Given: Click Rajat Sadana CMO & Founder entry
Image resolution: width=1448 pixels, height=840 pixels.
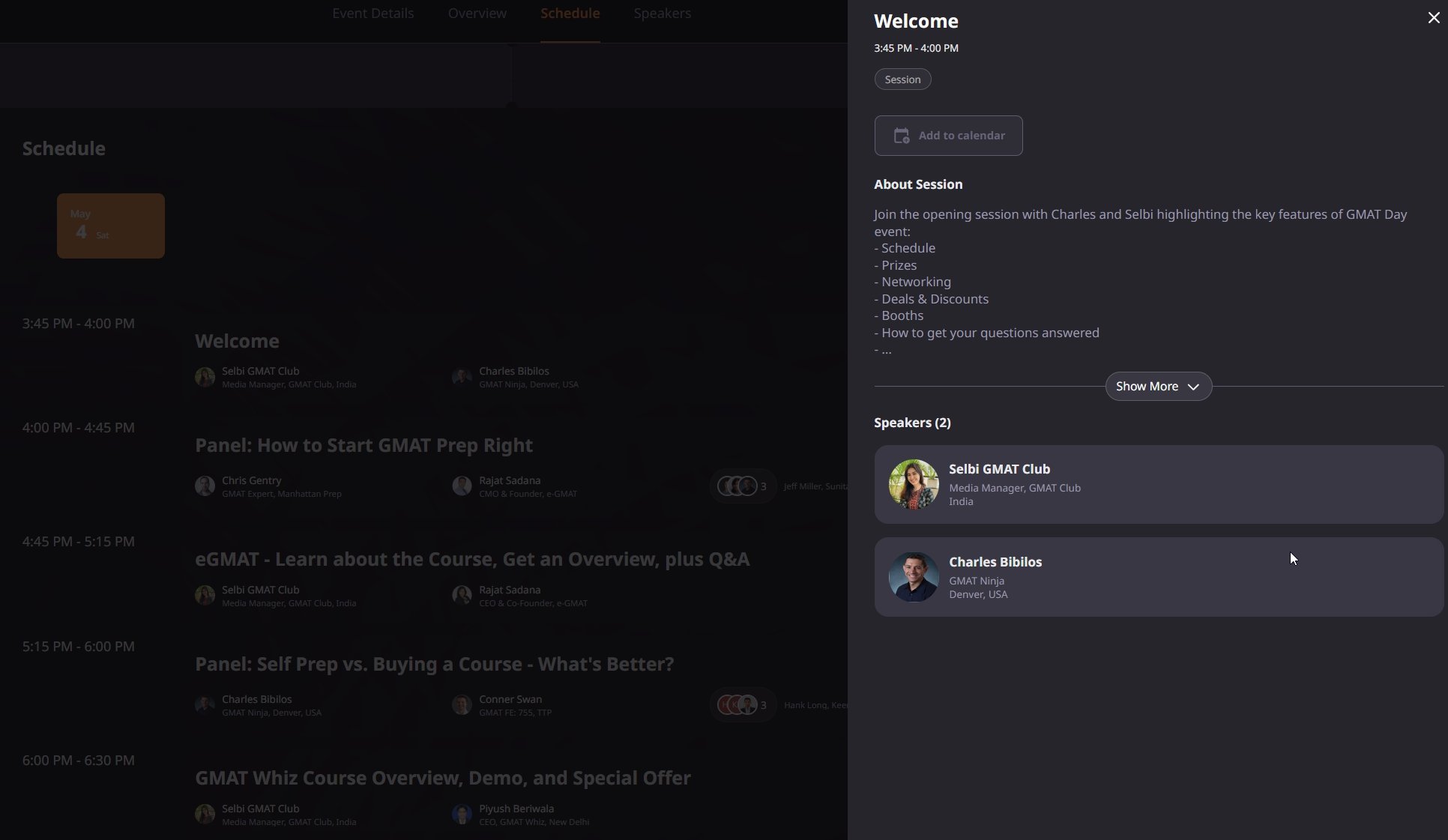Looking at the screenshot, I should coord(515,486).
